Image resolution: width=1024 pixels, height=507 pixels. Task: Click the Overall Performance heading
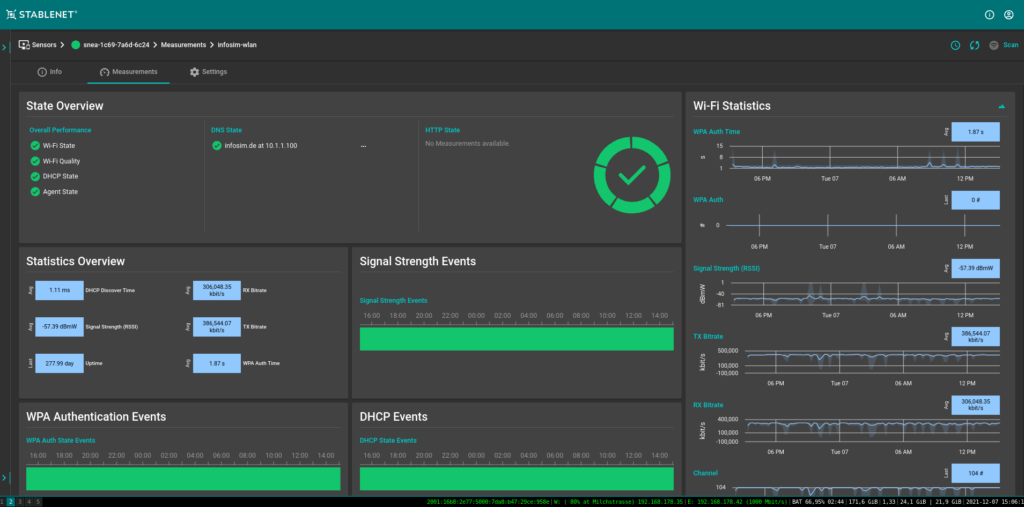[60, 130]
